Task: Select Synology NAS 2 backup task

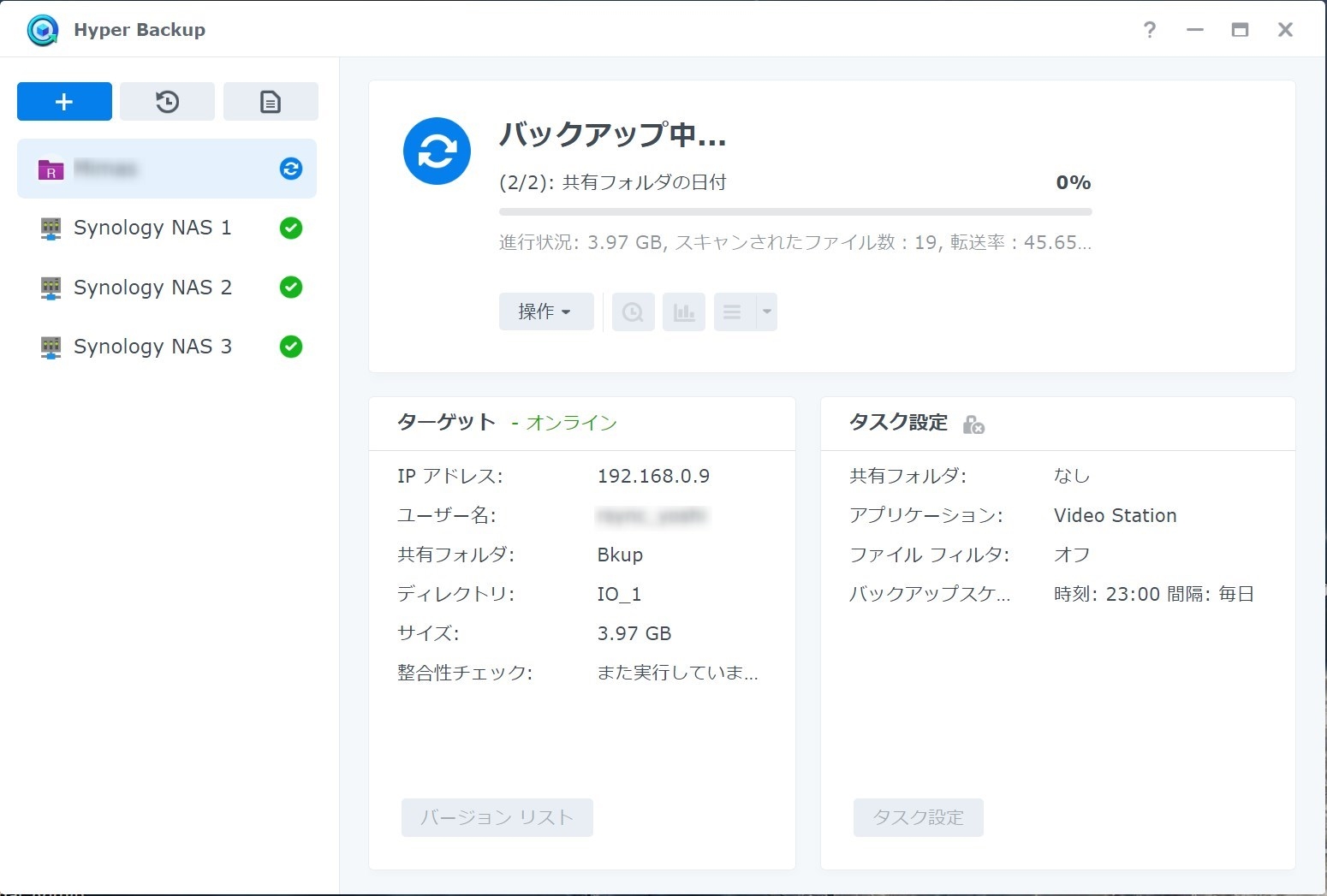Action: [x=152, y=288]
